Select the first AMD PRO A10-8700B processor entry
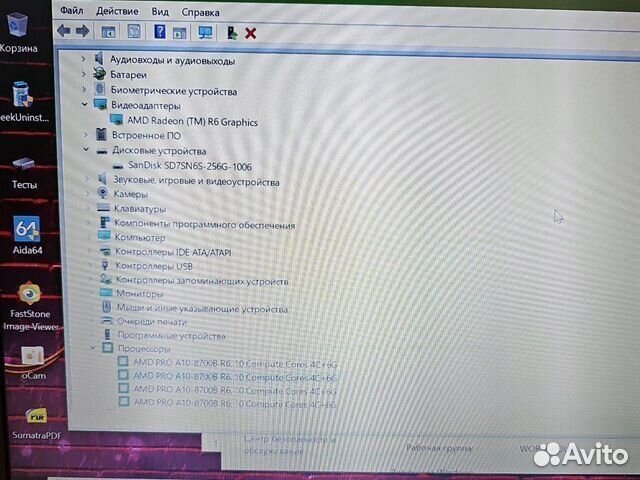Viewport: 640px width, 480px height. click(x=235, y=363)
